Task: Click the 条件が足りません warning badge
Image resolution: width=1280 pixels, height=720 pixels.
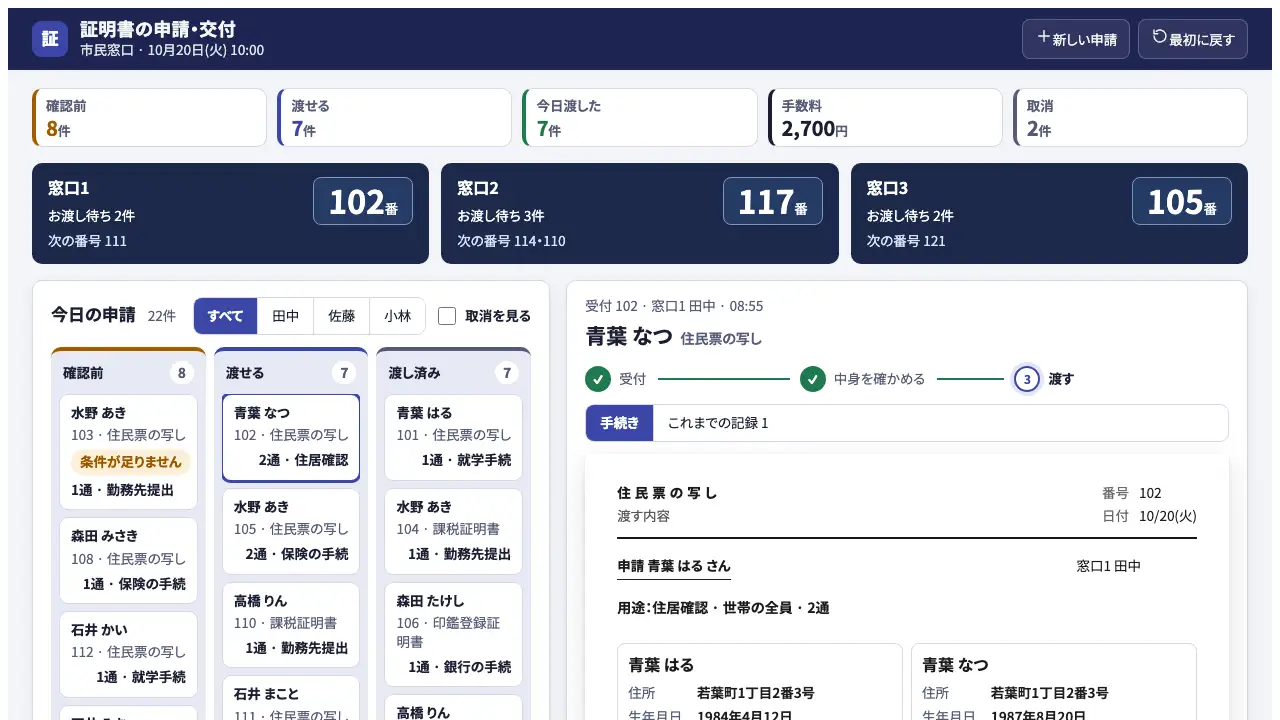Action: pyautogui.click(x=131, y=462)
